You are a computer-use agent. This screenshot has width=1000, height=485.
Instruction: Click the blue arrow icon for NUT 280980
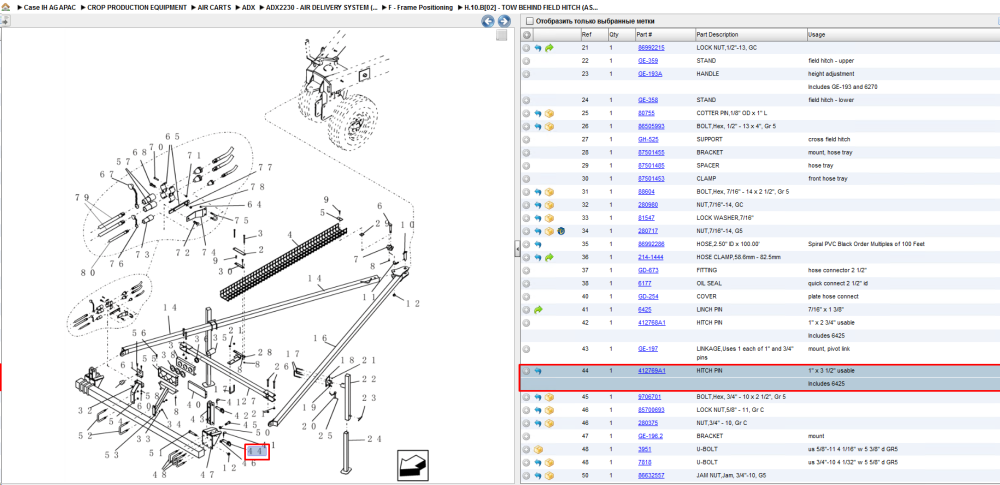click(x=538, y=205)
